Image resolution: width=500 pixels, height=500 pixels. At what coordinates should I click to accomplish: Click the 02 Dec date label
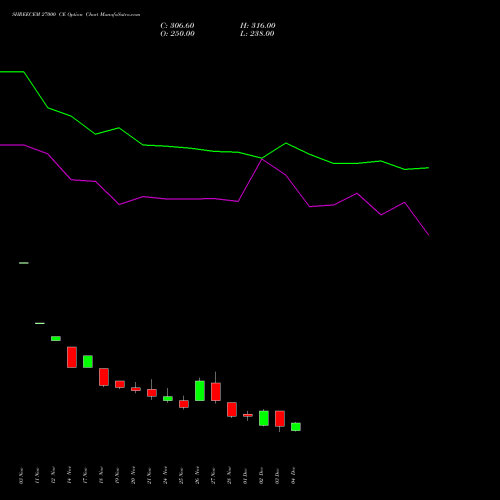tap(261, 476)
